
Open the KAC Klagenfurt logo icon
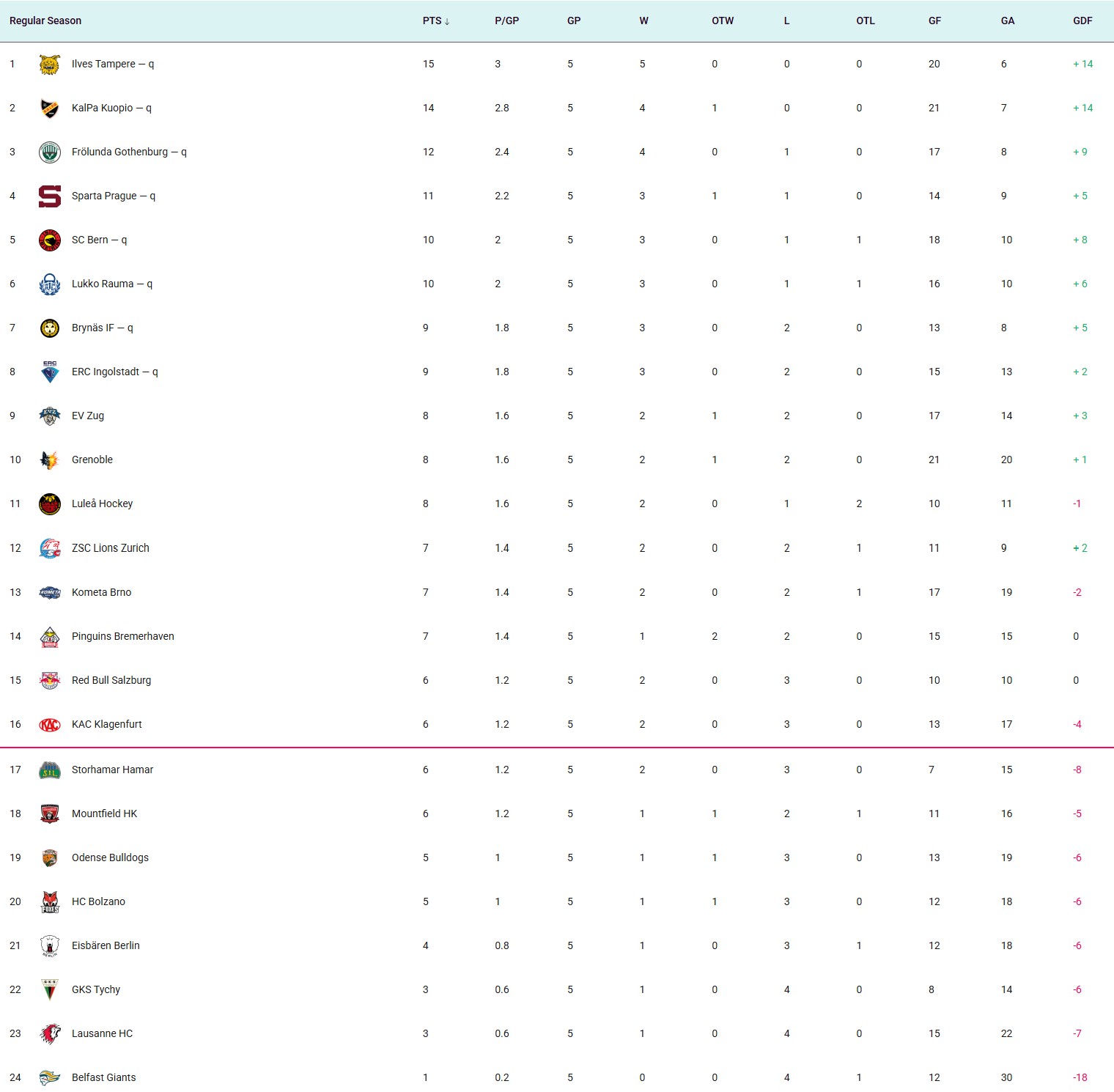50,725
